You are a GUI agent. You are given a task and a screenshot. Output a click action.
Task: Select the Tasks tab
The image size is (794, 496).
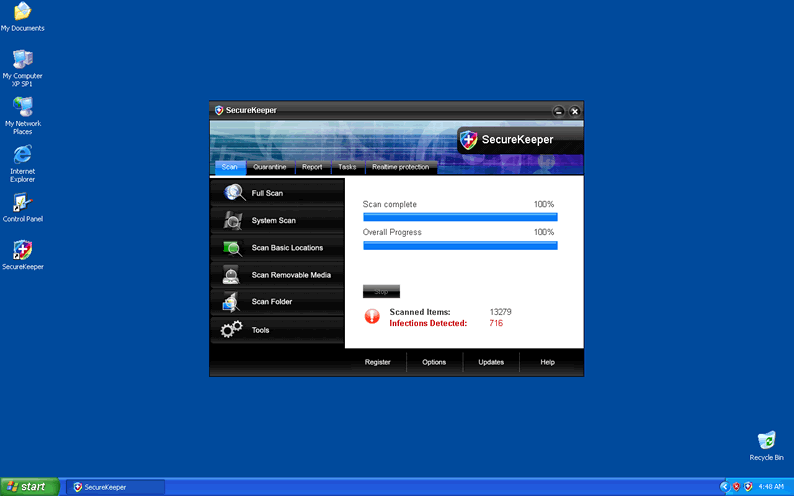[346, 167]
